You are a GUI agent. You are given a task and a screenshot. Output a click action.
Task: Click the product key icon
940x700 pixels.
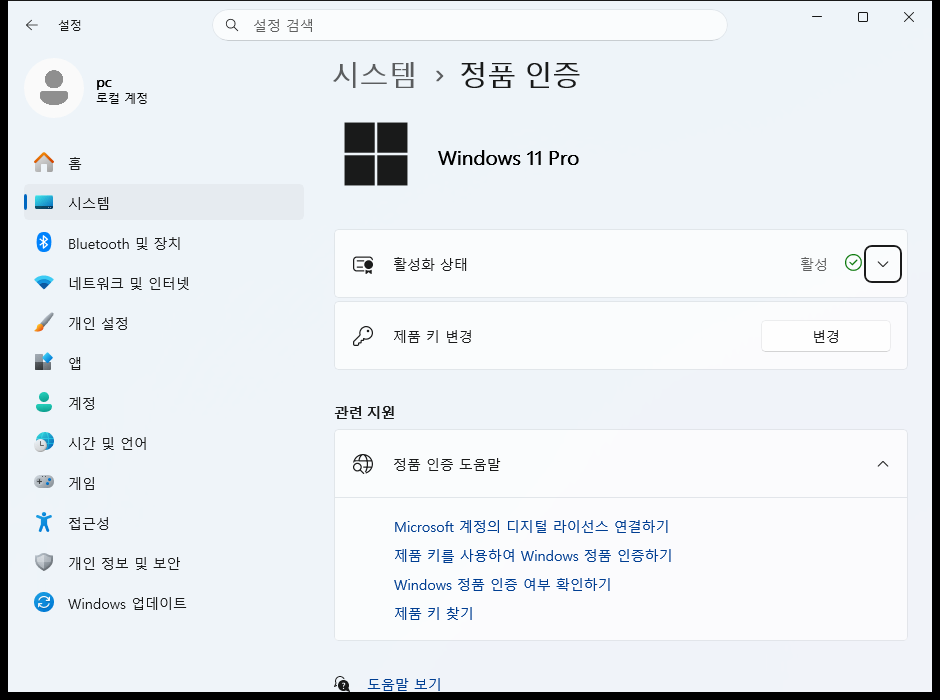click(363, 336)
